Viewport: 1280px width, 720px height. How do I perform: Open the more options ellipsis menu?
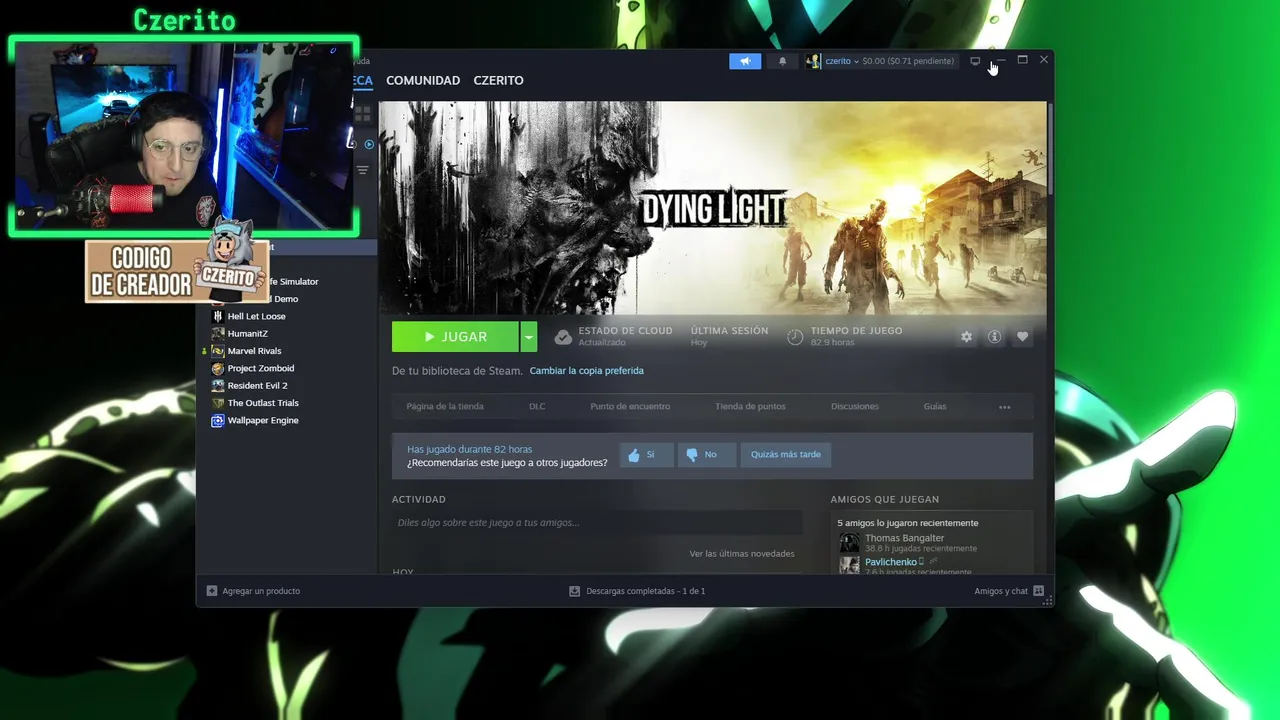point(1005,407)
